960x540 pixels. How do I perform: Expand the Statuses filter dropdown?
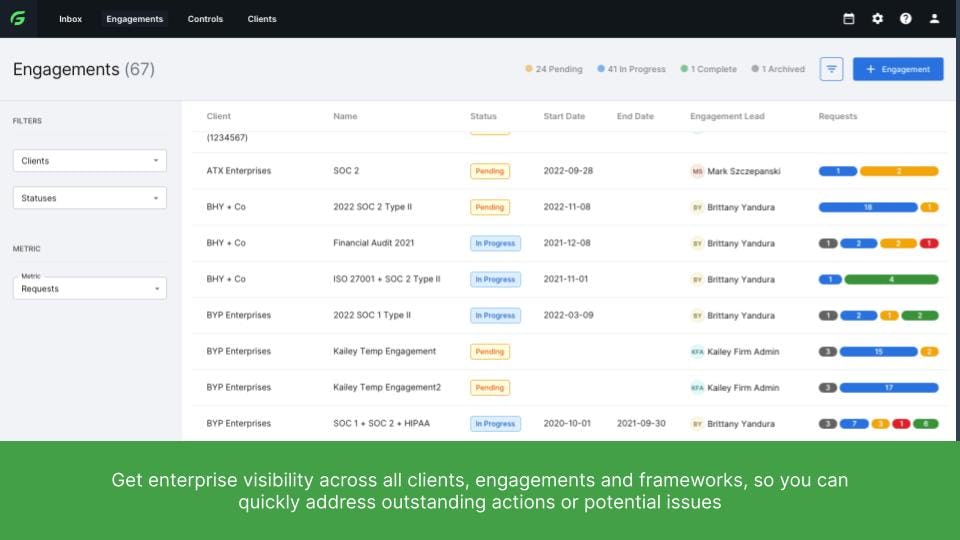(x=89, y=198)
